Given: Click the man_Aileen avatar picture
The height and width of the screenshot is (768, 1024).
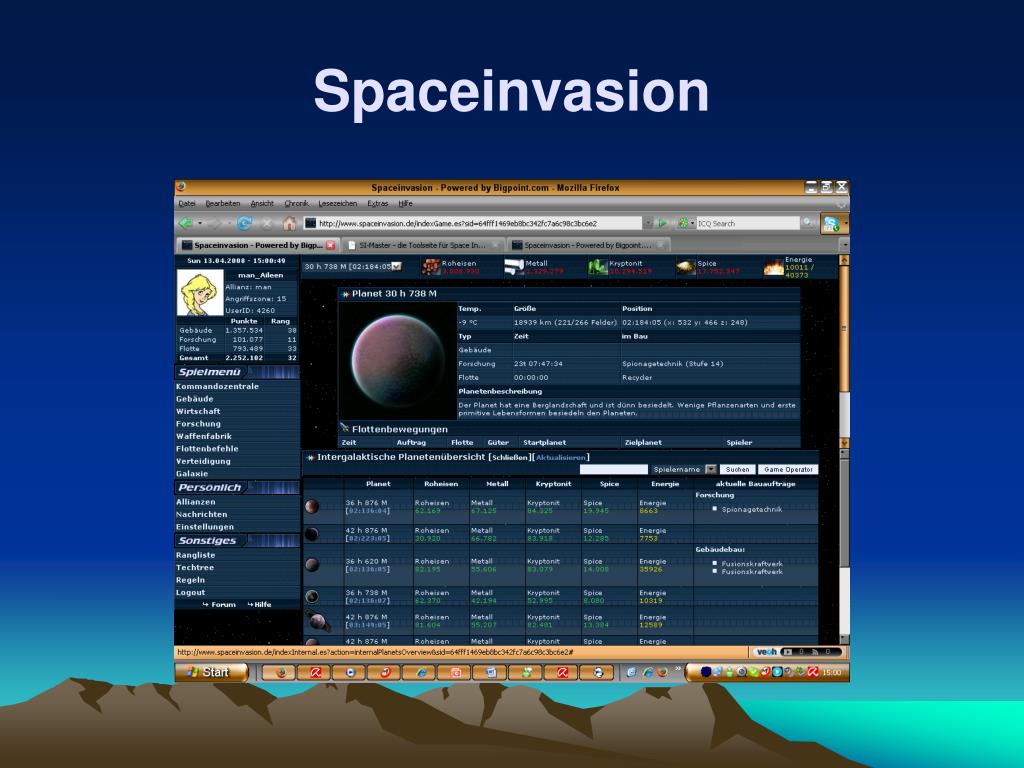Looking at the screenshot, I should click(200, 293).
